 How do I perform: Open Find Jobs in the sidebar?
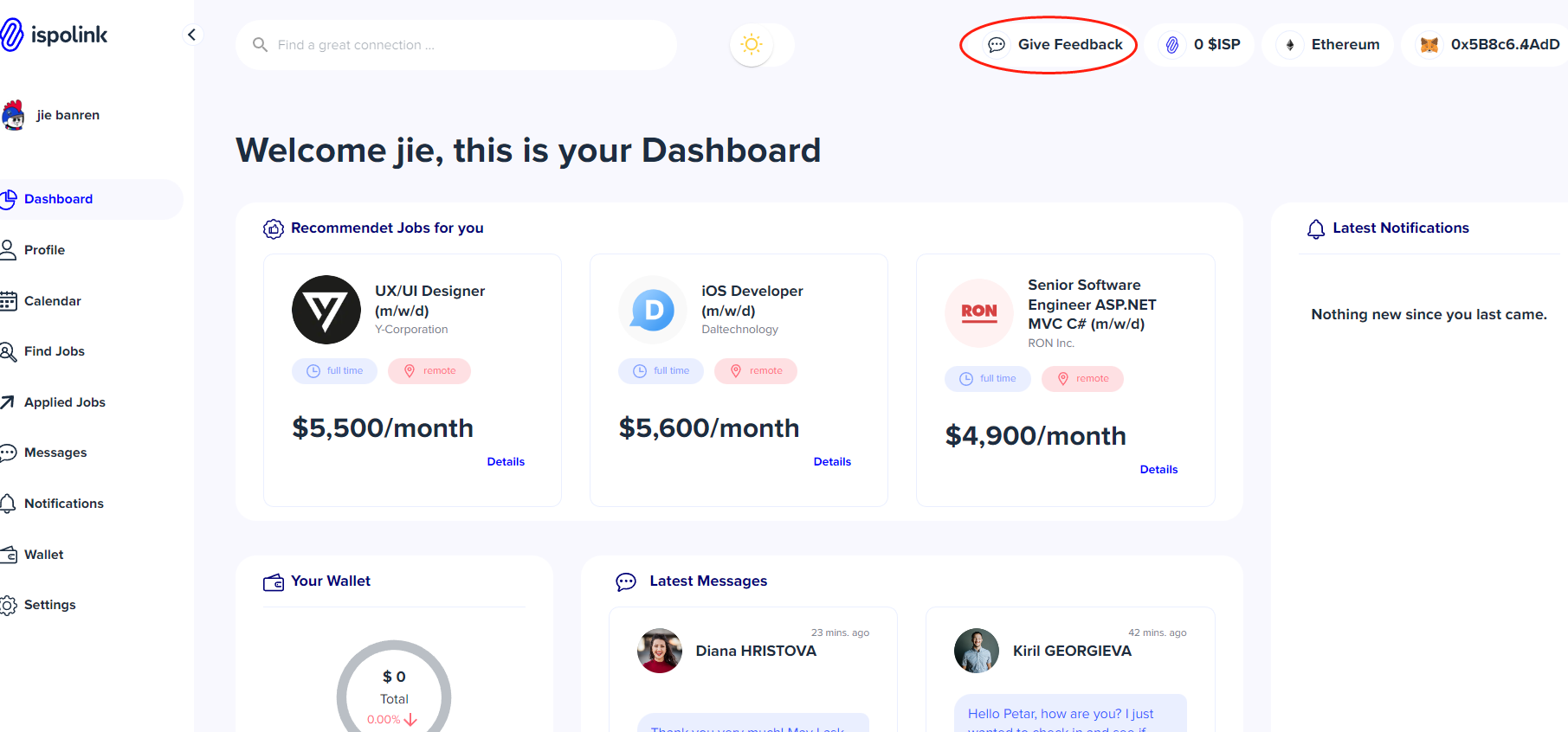pos(55,351)
